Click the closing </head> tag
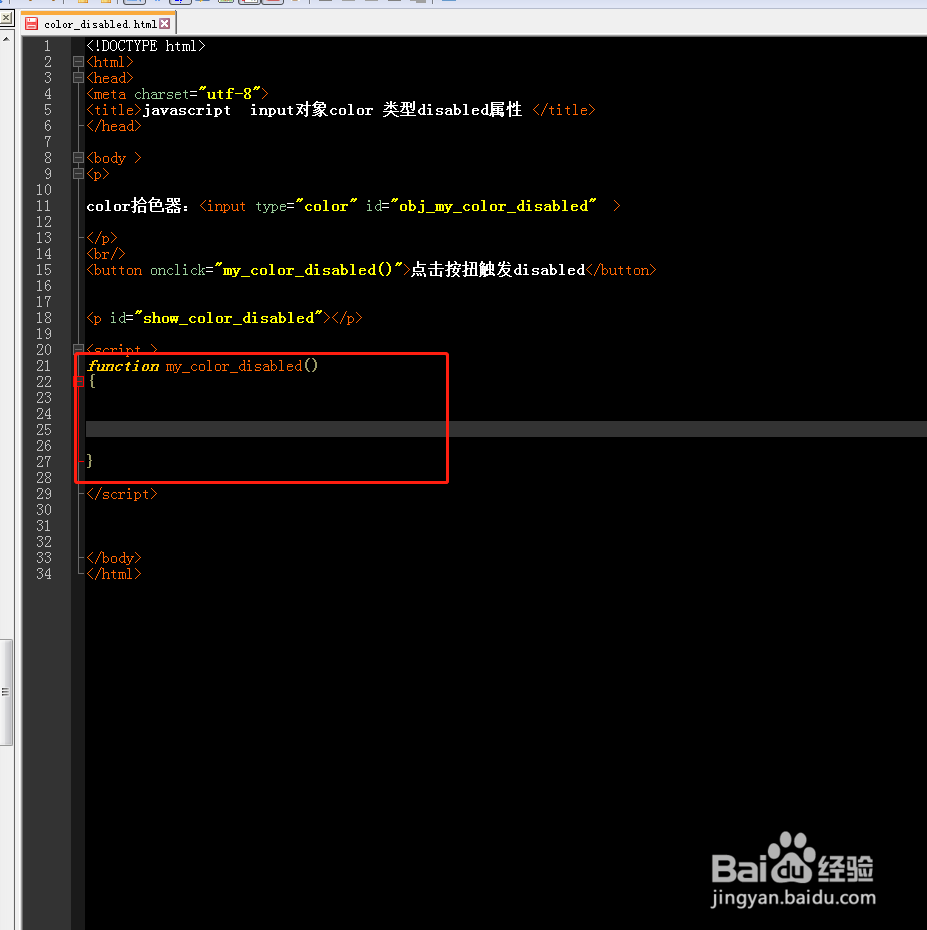This screenshot has height=930, width=927. (x=114, y=126)
